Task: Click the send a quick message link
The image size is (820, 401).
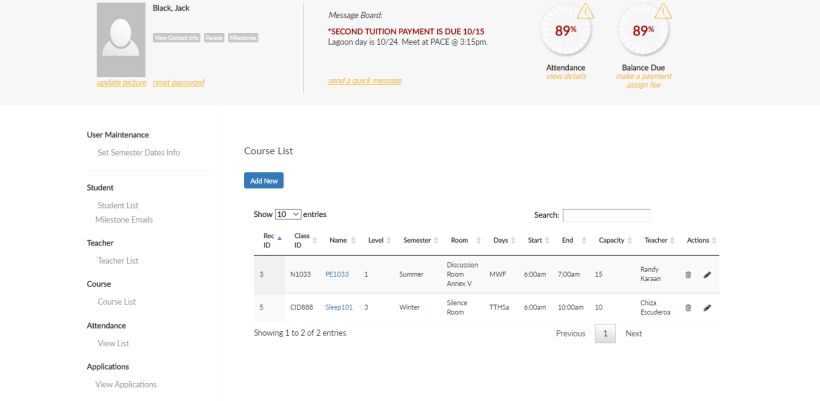Action: [x=364, y=80]
